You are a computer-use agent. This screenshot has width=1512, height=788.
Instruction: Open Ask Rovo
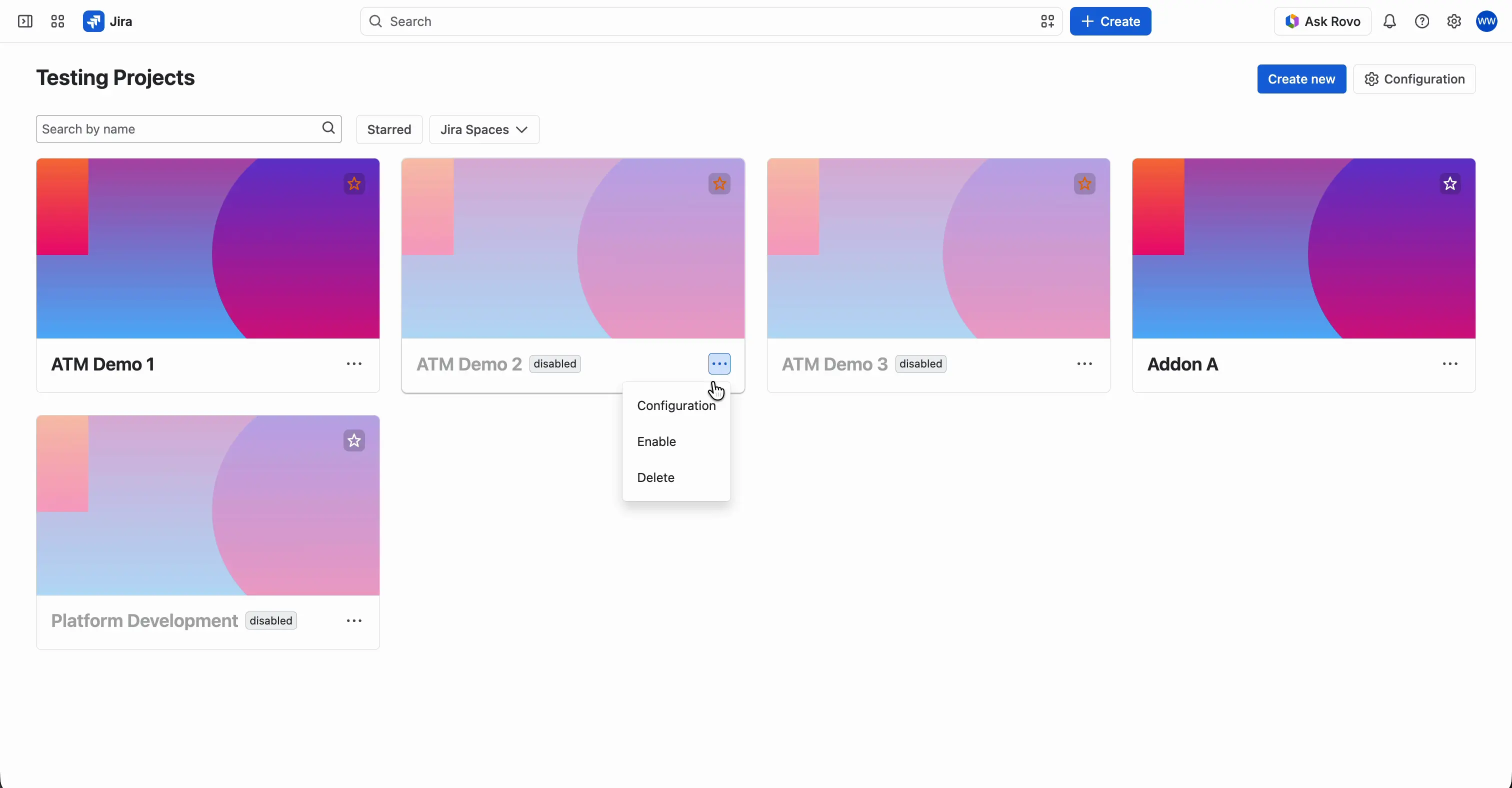1322,21
